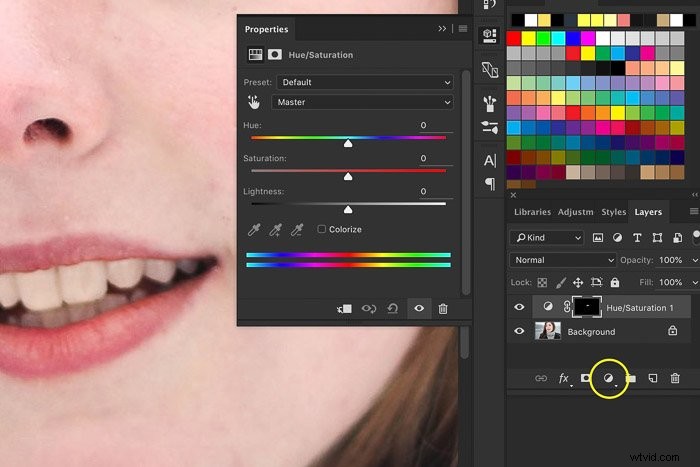Clip the adjustment to the layer
Viewport: 700px width, 467px height.
point(344,309)
